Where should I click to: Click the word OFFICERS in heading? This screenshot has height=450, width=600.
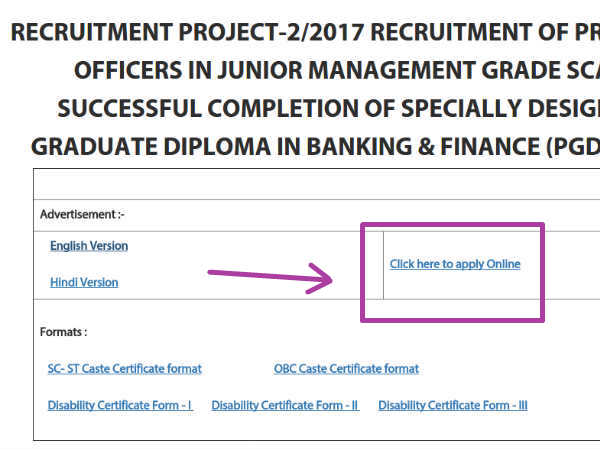click(x=128, y=70)
